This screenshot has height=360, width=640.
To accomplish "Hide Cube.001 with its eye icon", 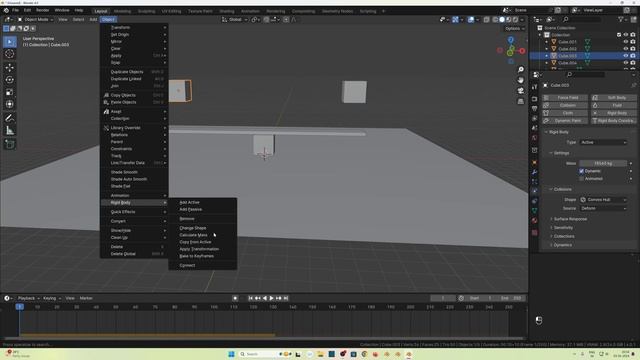I will tap(625, 42).
